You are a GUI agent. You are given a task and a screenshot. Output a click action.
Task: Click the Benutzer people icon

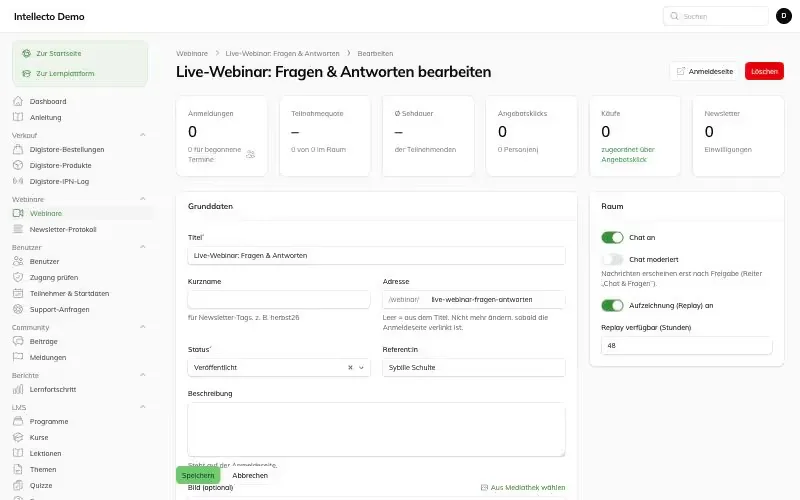click(18, 261)
